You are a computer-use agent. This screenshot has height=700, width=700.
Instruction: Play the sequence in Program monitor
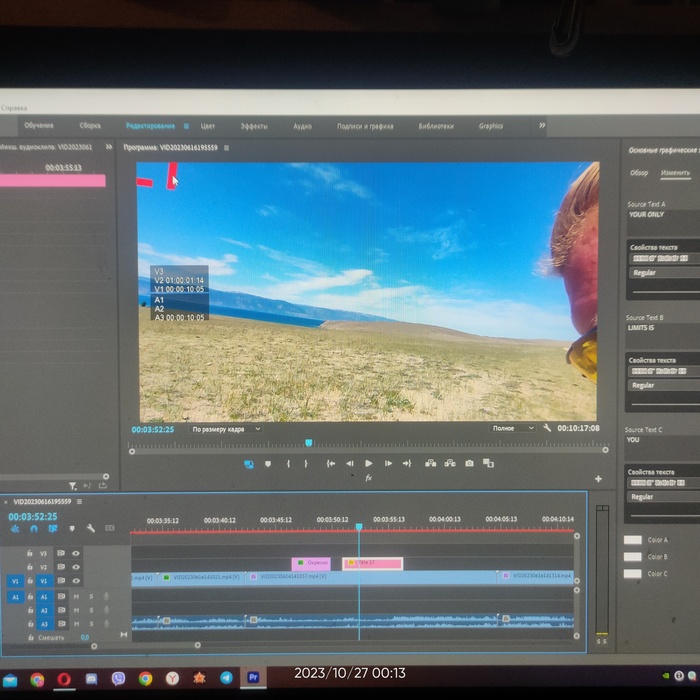pos(368,463)
